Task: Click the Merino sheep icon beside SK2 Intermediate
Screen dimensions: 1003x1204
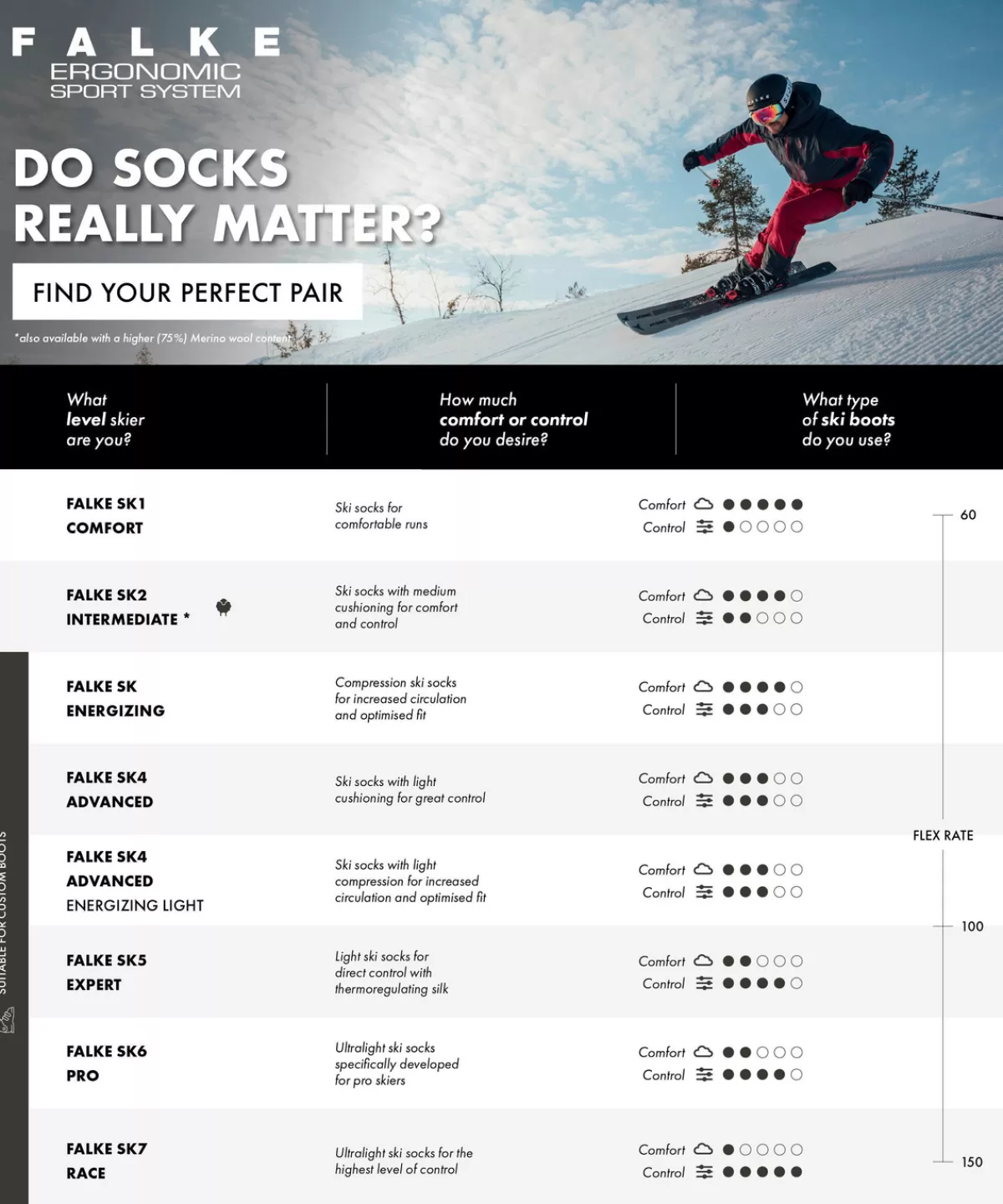Action: coord(223,607)
